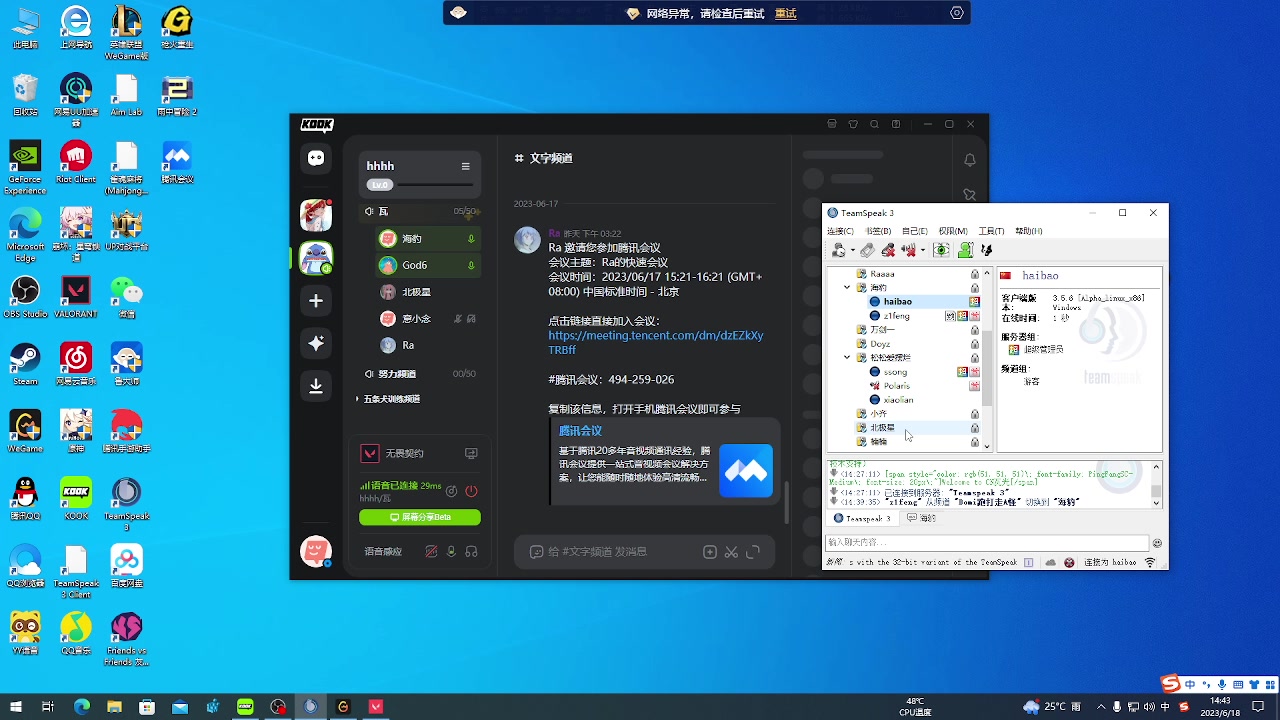Image resolution: width=1280 pixels, height=720 pixels.
Task: Open settings gear on top banner
Action: tap(957, 13)
